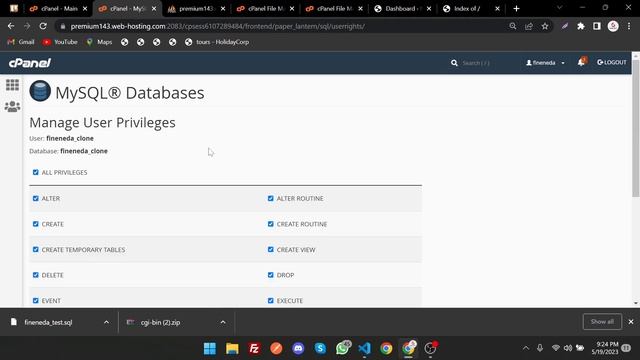
Task: Open the Chrome three-dot menu
Action: click(629, 26)
